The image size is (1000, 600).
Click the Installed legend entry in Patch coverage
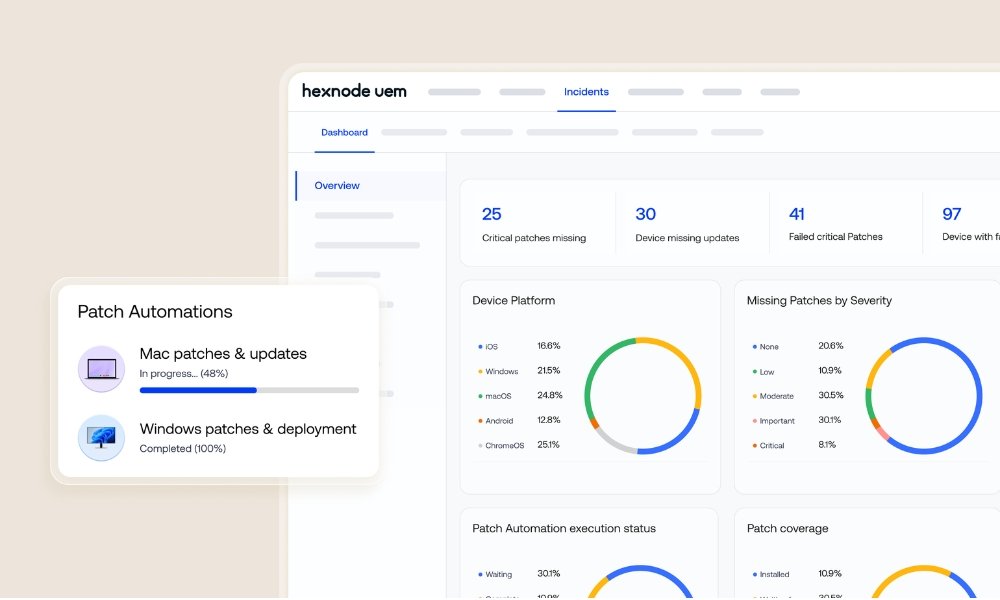(x=771, y=574)
